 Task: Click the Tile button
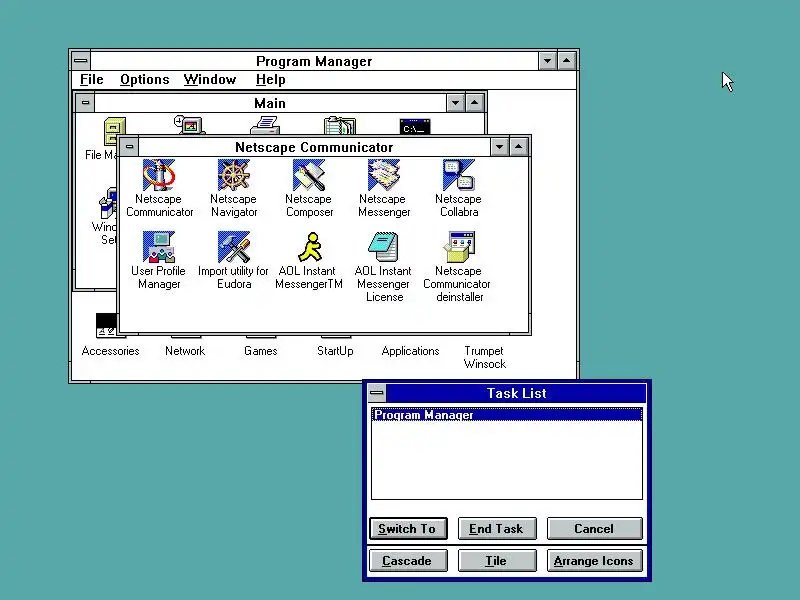click(x=497, y=561)
